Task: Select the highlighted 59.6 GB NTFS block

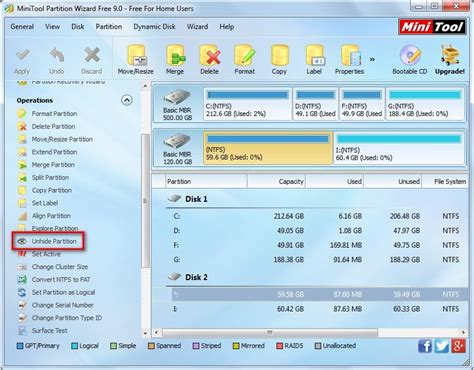Action: (x=268, y=148)
